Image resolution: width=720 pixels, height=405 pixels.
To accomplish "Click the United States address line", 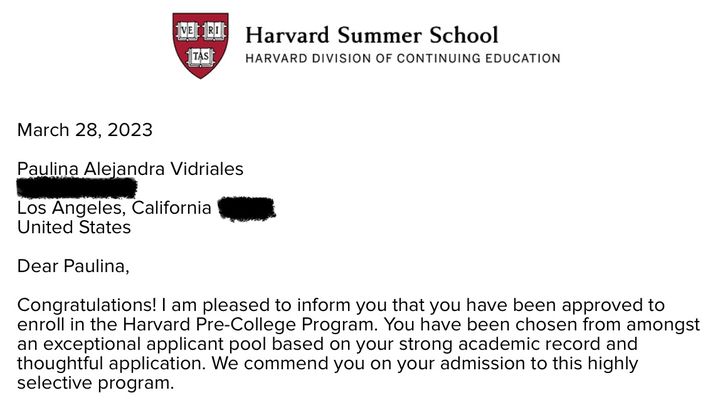I will 74,227.
